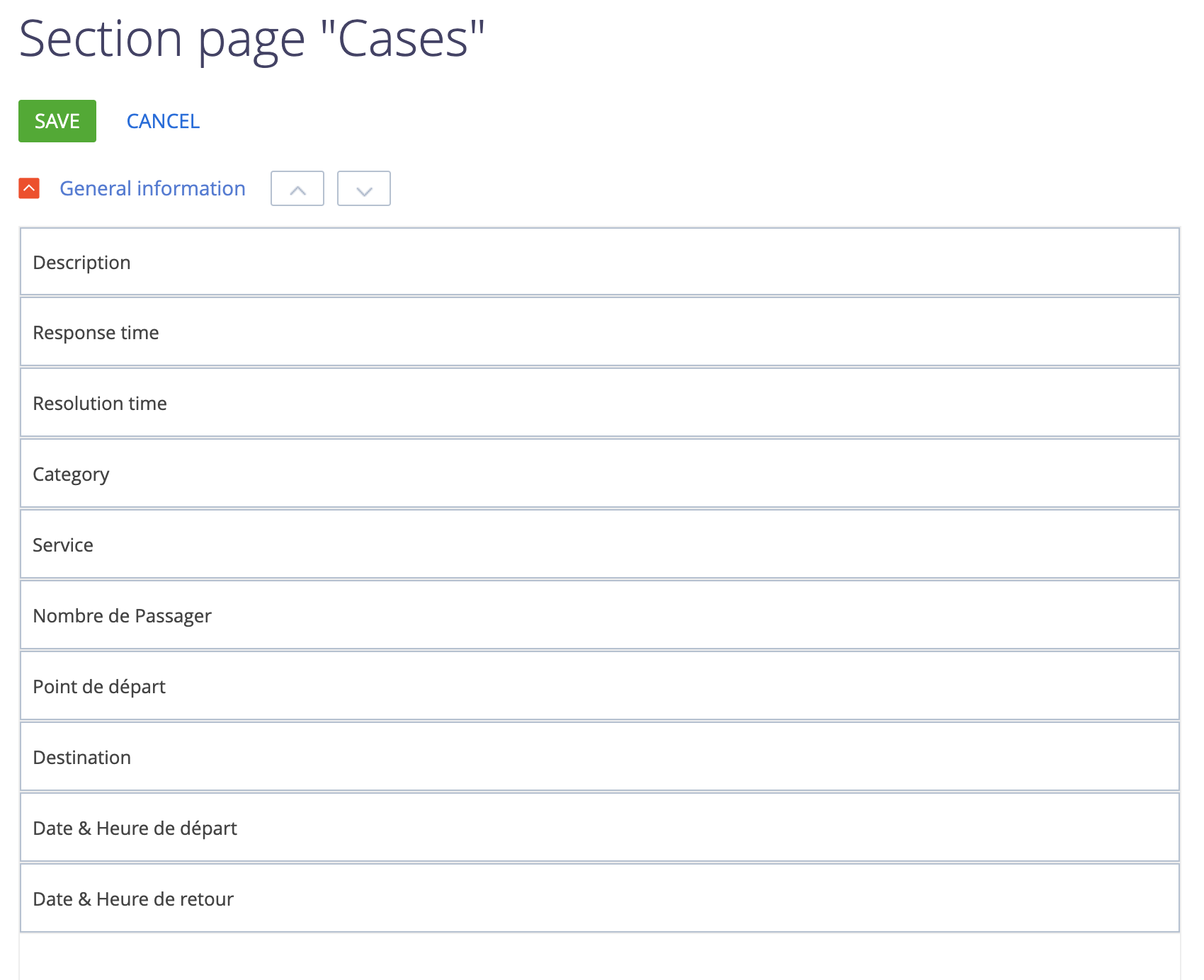
Task: Collapse the General information section
Action: (29, 188)
